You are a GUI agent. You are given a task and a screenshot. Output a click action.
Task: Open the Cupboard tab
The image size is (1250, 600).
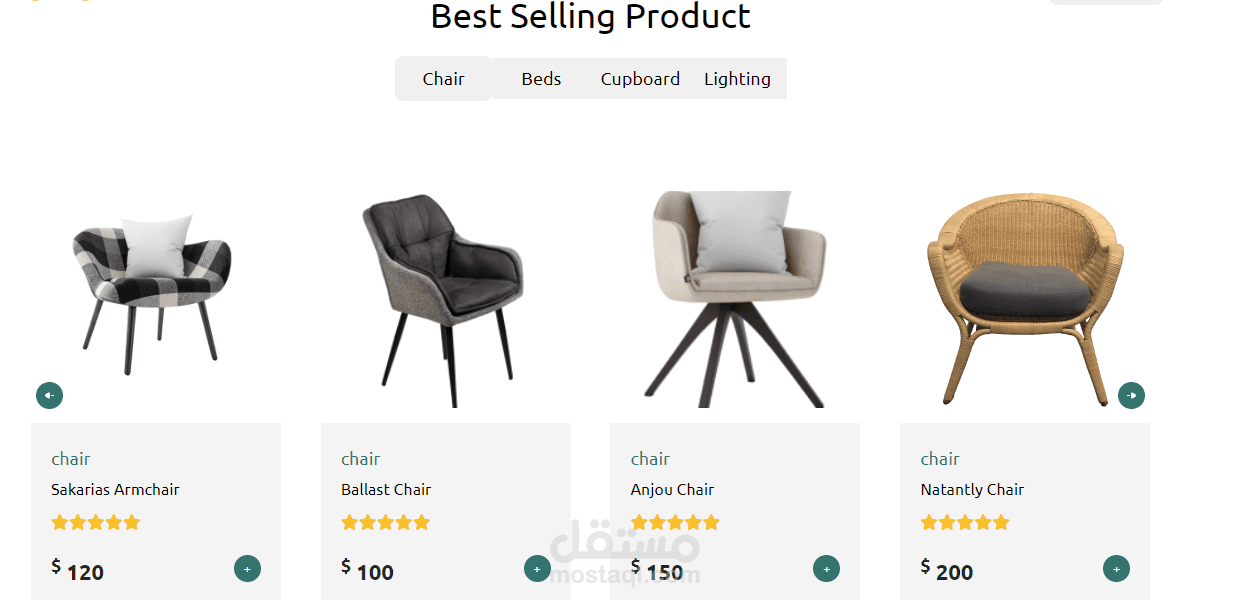(x=640, y=79)
